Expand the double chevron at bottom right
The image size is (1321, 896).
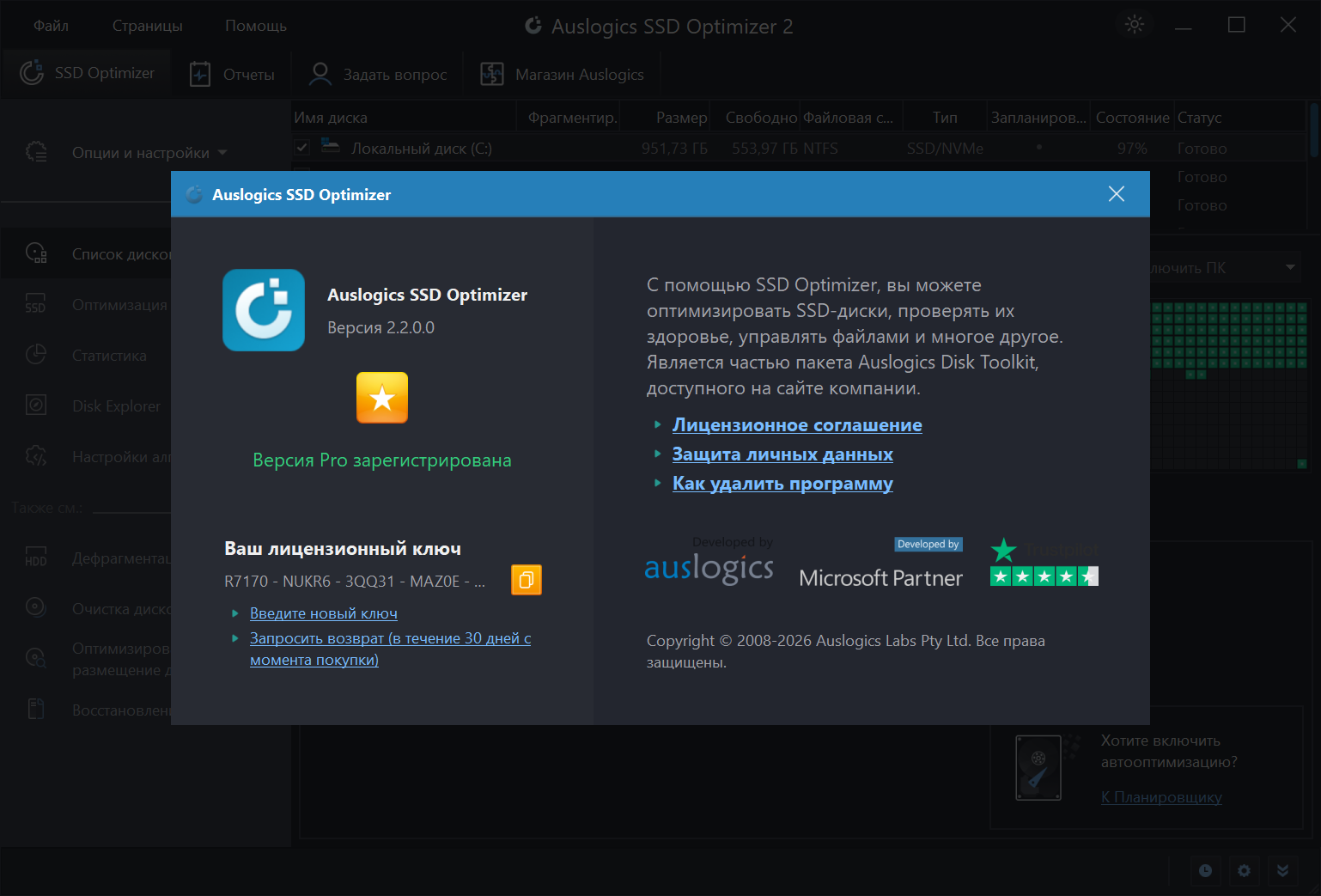click(x=1282, y=871)
